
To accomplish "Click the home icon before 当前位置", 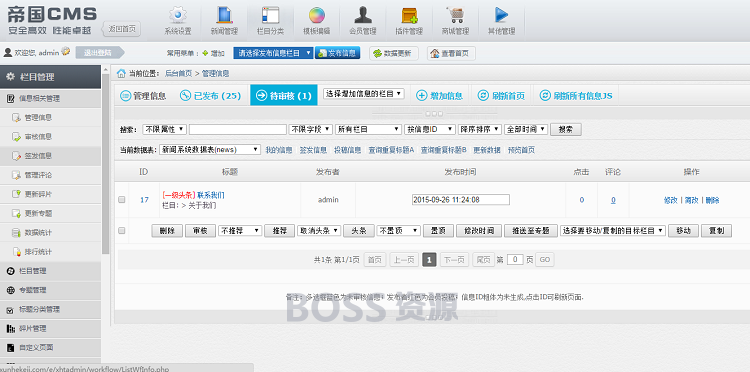I will point(121,73).
